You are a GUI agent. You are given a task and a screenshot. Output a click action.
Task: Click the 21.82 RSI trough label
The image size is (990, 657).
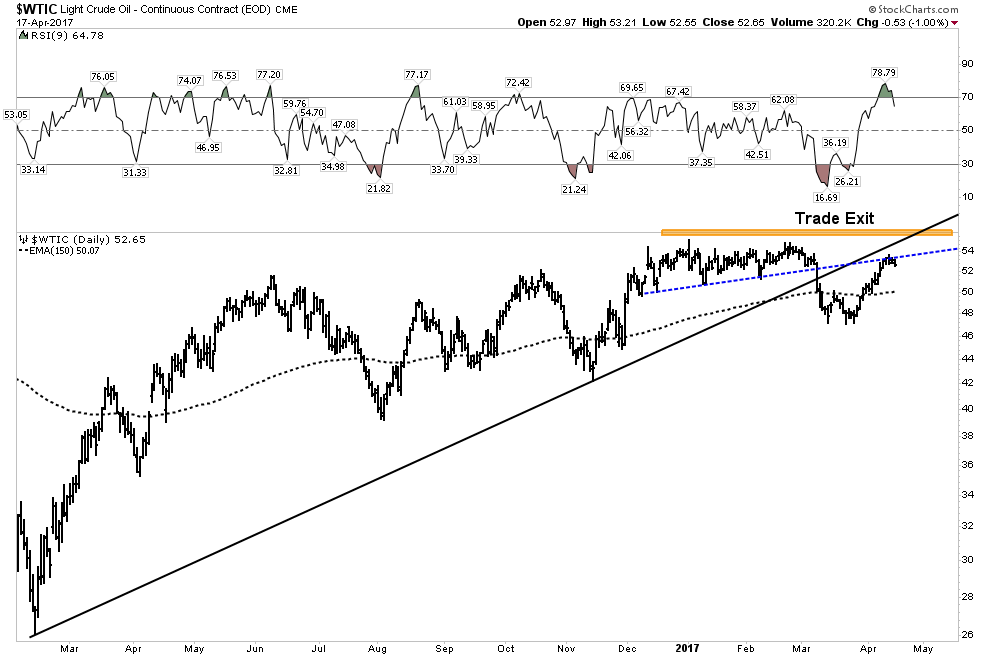(379, 188)
